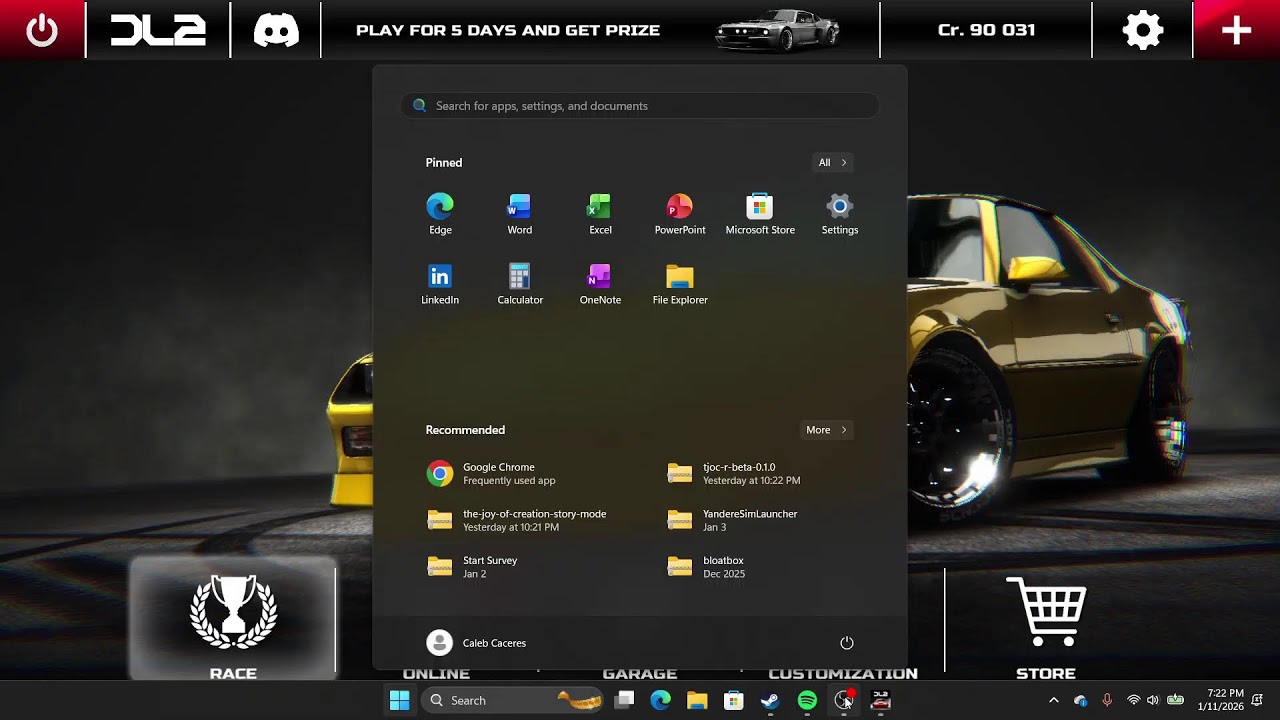Click the game's red power quit icon

pyautogui.click(x=42, y=30)
